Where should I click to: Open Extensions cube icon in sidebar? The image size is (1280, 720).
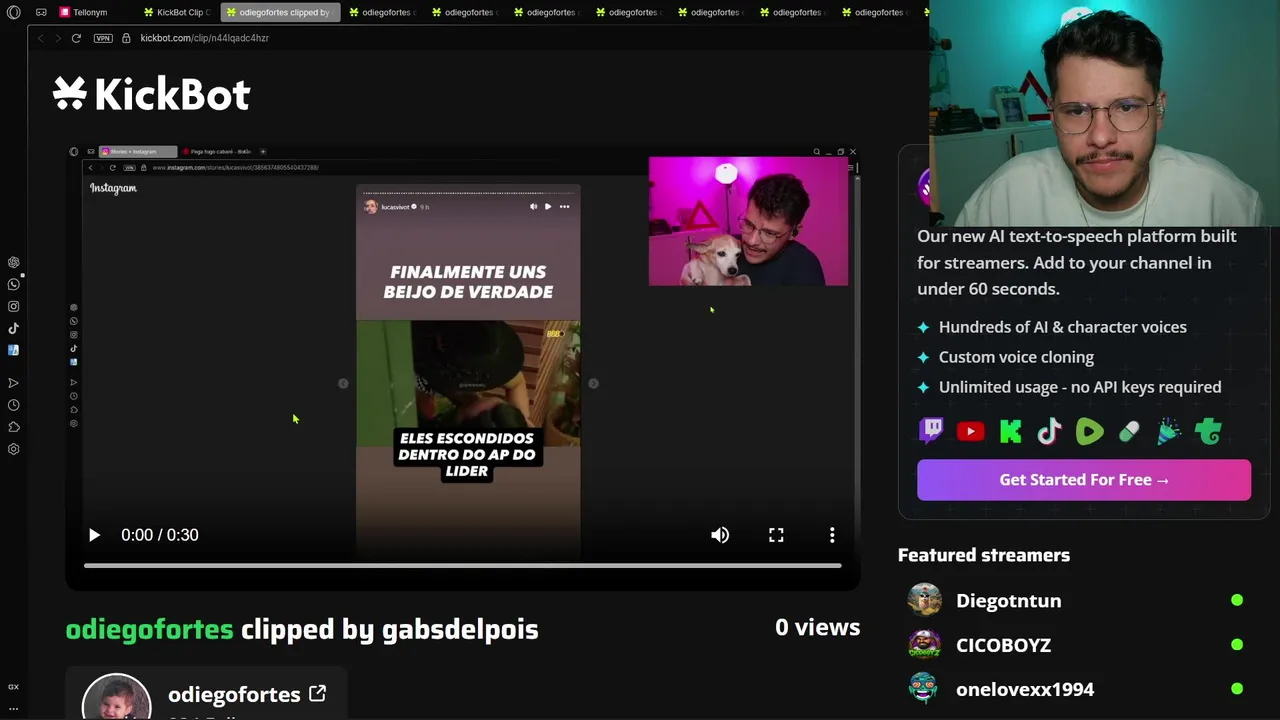(x=13, y=427)
